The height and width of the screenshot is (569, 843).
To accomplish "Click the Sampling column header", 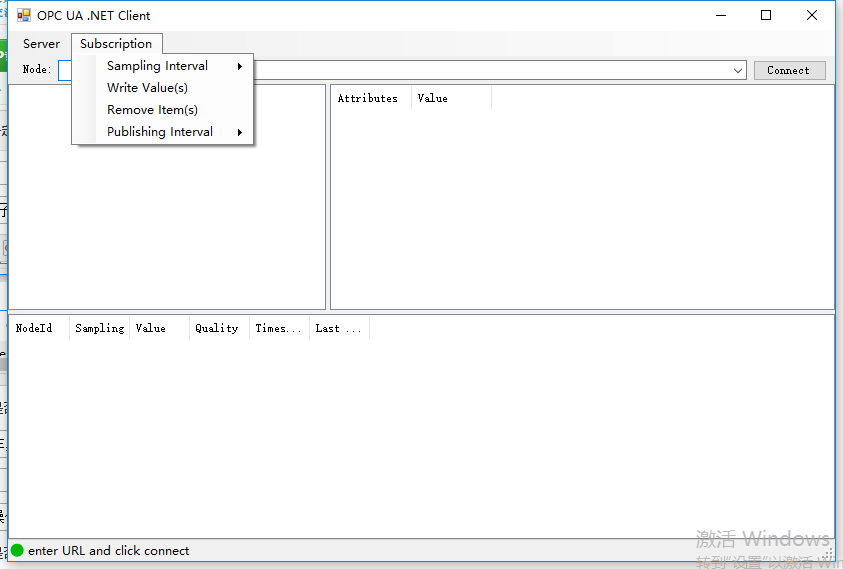I will pos(99,328).
